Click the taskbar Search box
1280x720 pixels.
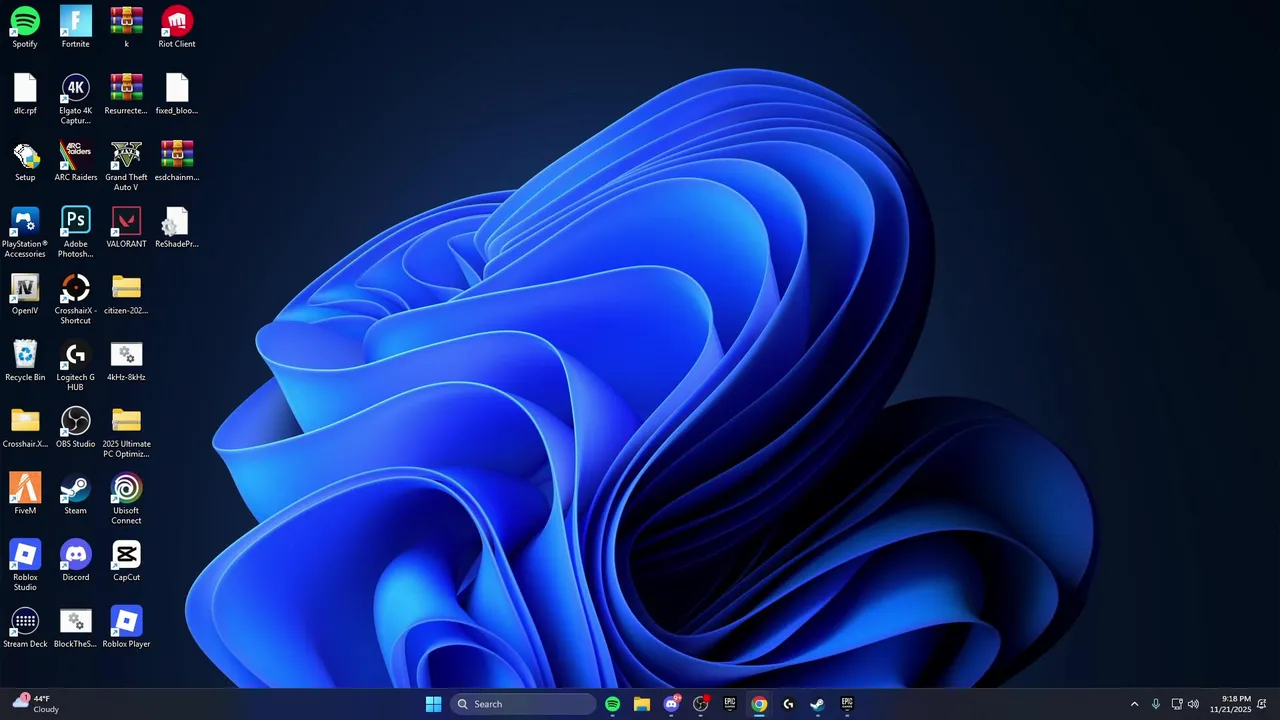tap(523, 704)
